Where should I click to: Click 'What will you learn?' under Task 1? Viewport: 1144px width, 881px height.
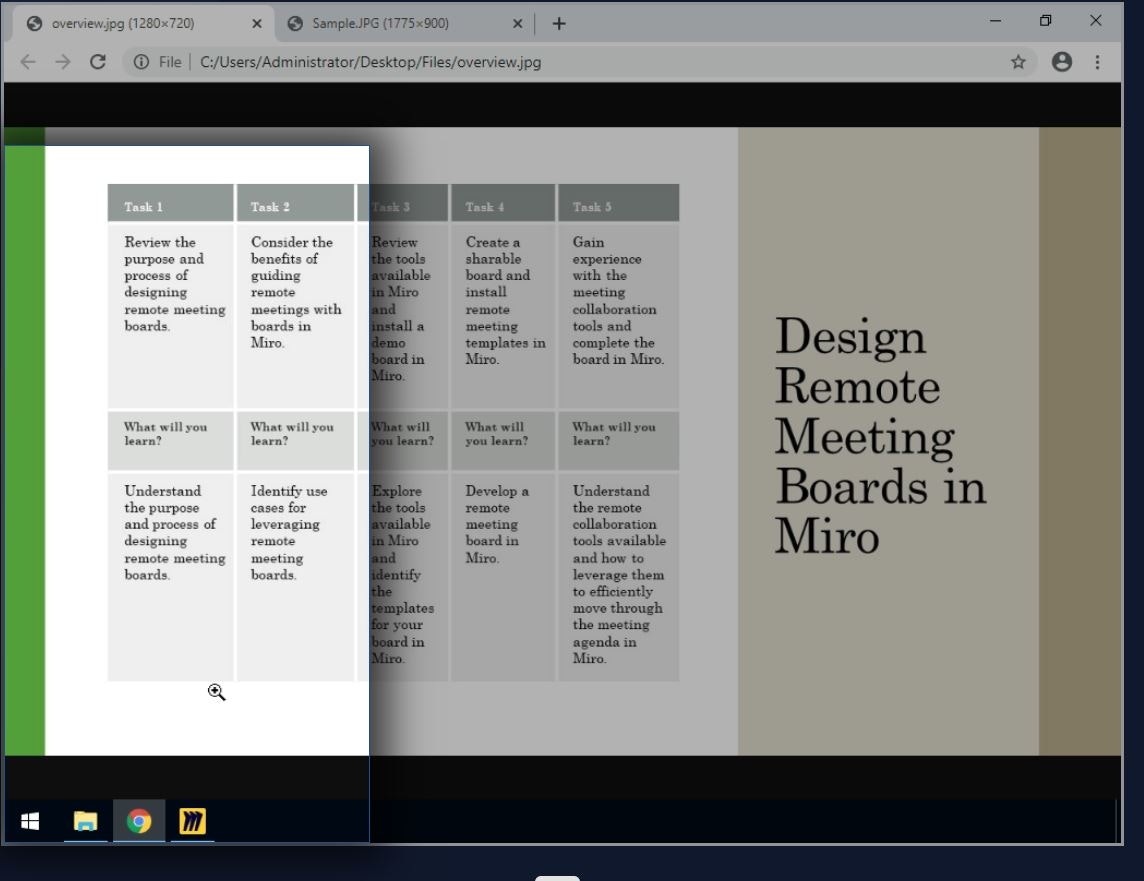point(171,440)
